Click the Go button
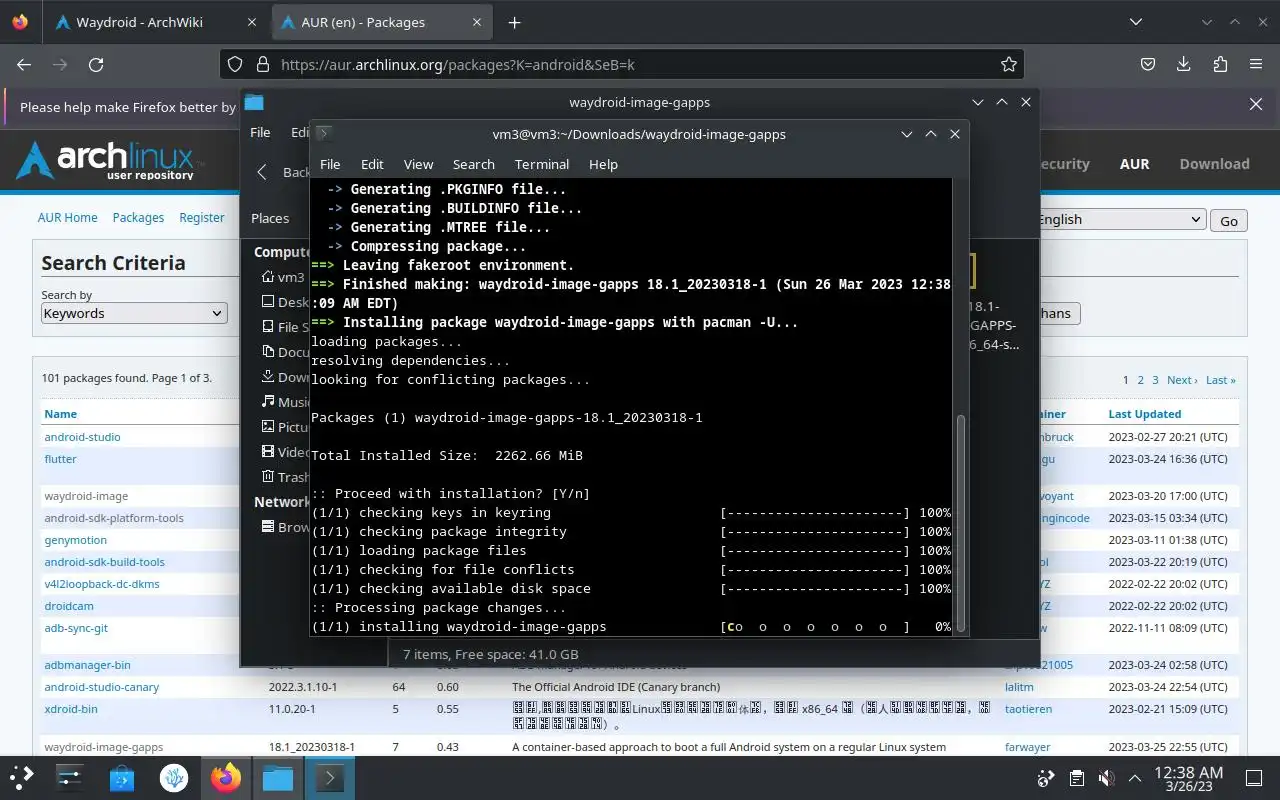The height and width of the screenshot is (800, 1280). [x=1229, y=221]
